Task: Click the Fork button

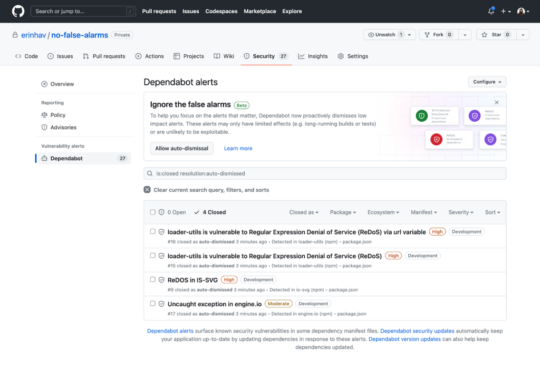Action: coord(439,35)
